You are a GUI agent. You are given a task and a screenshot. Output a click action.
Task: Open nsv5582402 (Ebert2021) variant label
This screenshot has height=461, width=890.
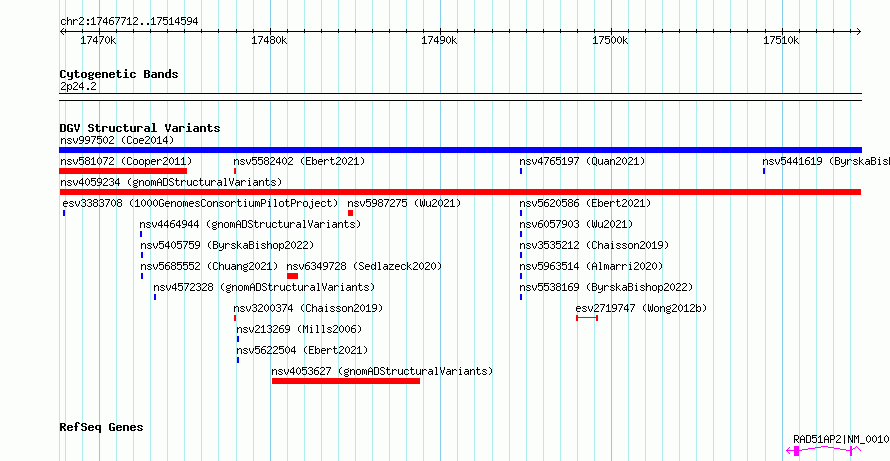tap(299, 161)
